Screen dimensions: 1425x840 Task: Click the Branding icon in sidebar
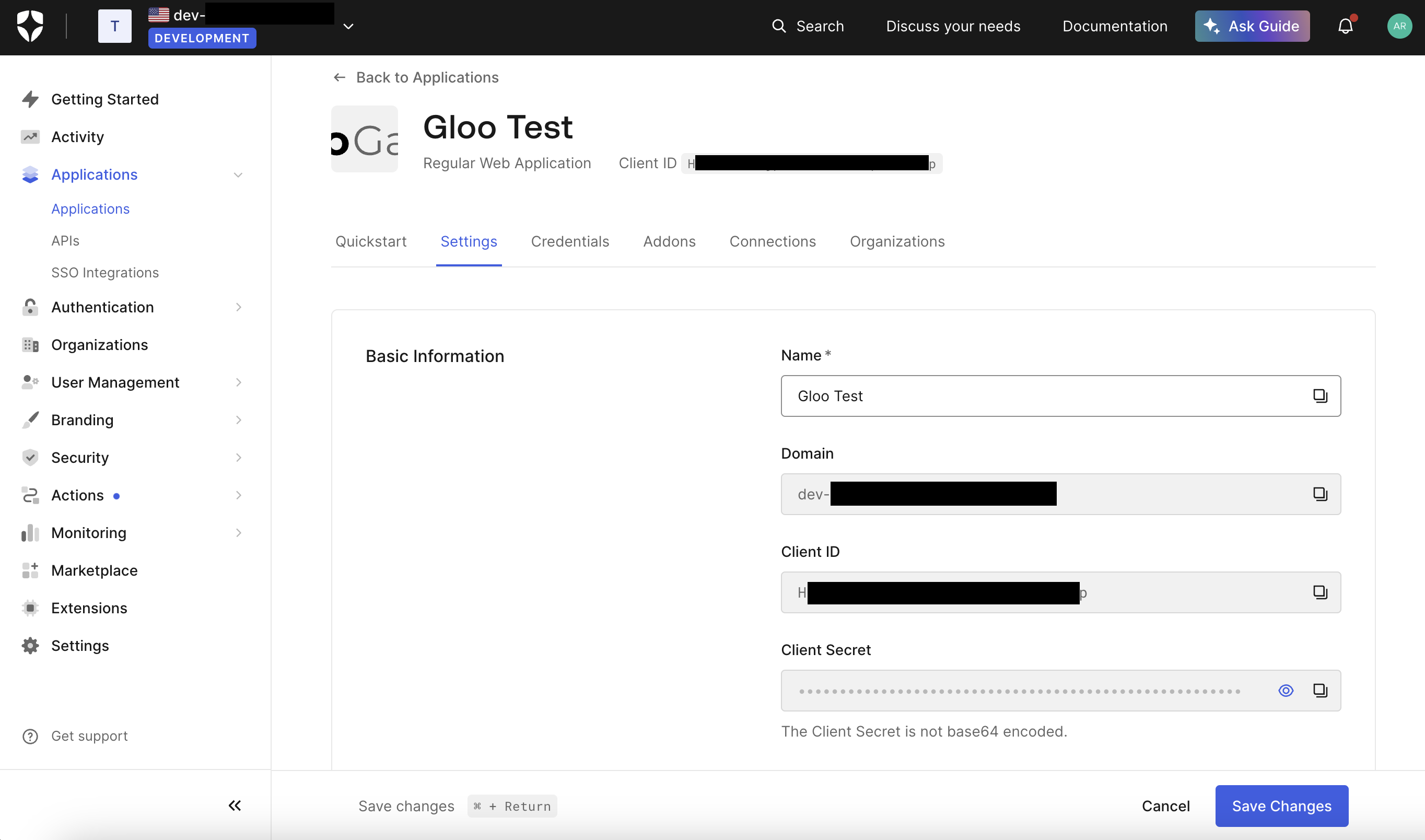coord(30,419)
